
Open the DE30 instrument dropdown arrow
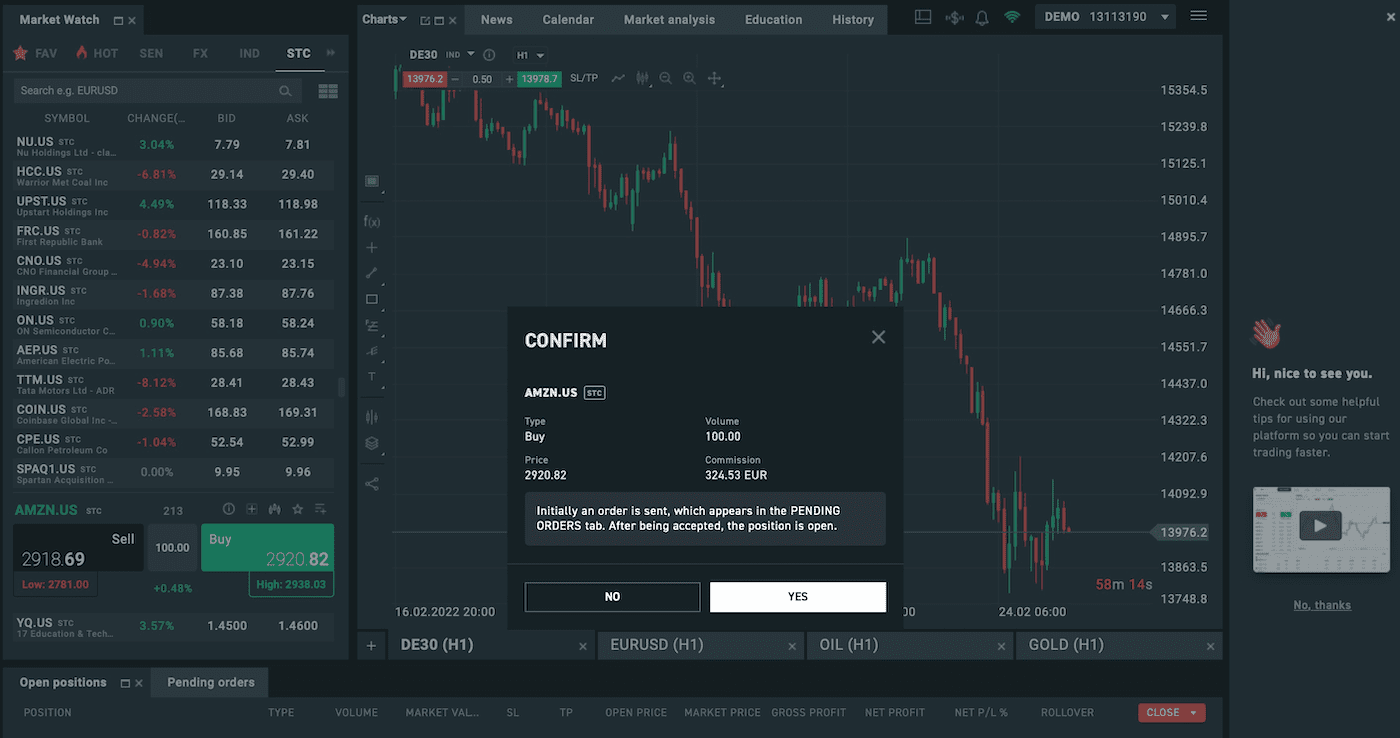click(471, 55)
